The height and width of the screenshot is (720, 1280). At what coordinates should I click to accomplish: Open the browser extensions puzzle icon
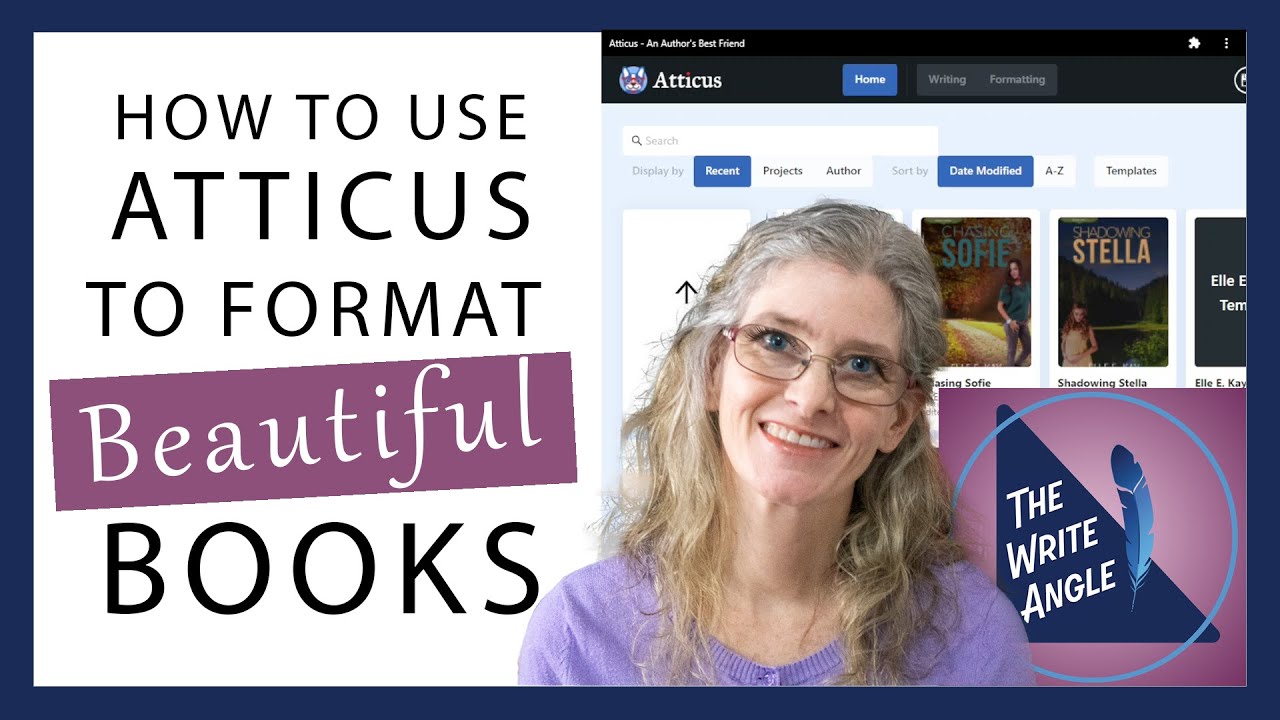[x=1194, y=43]
